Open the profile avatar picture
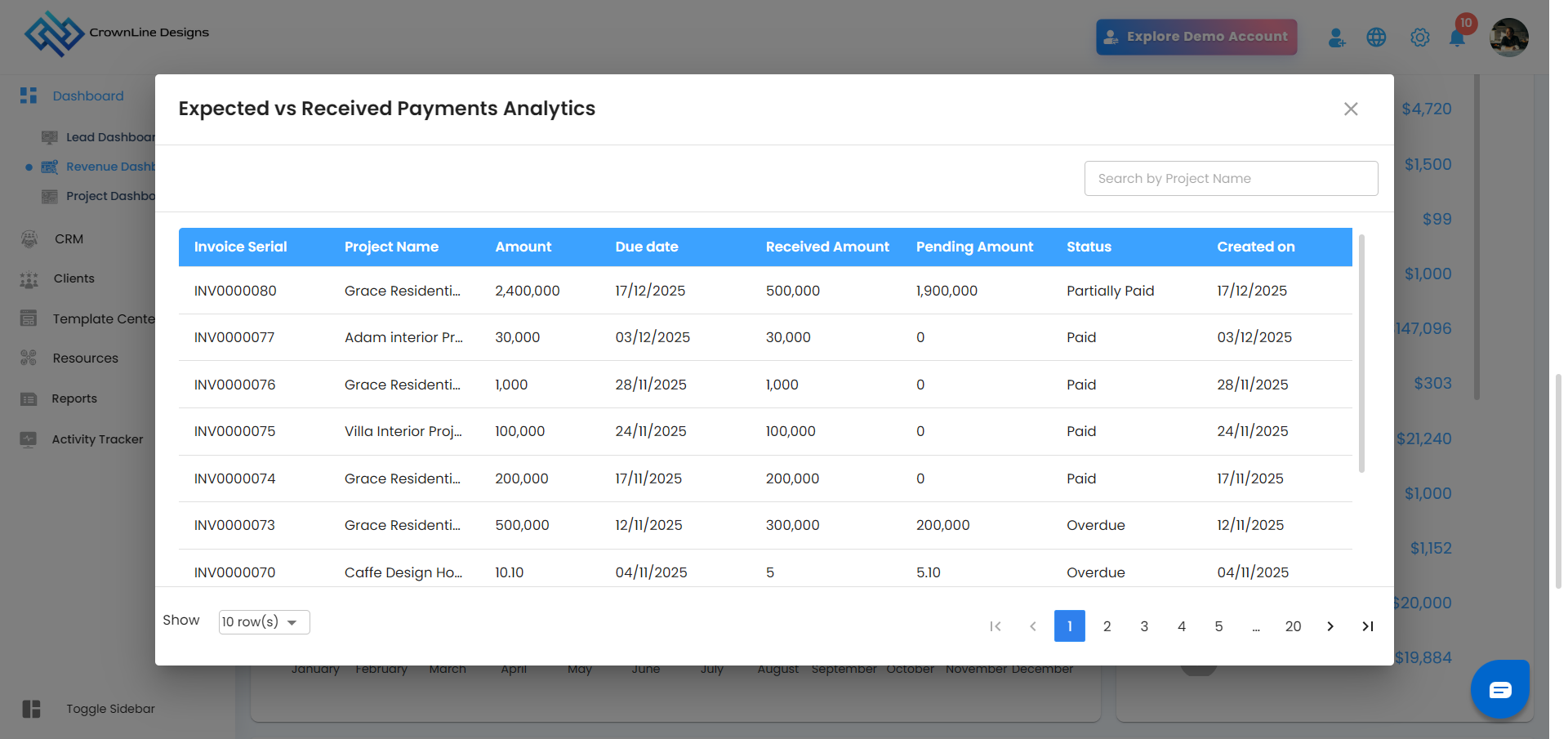The width and height of the screenshot is (1568, 739). (1508, 38)
